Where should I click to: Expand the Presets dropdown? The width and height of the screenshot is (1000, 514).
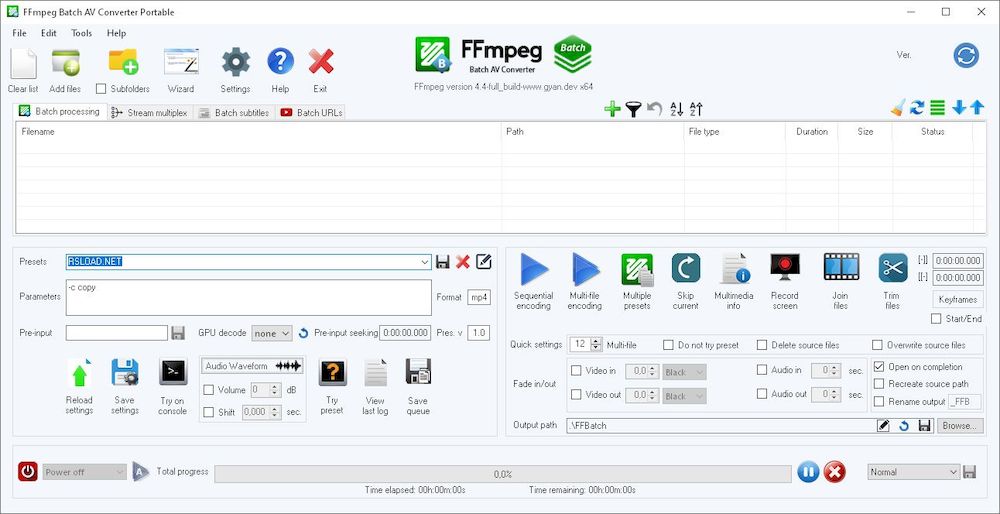(425, 262)
